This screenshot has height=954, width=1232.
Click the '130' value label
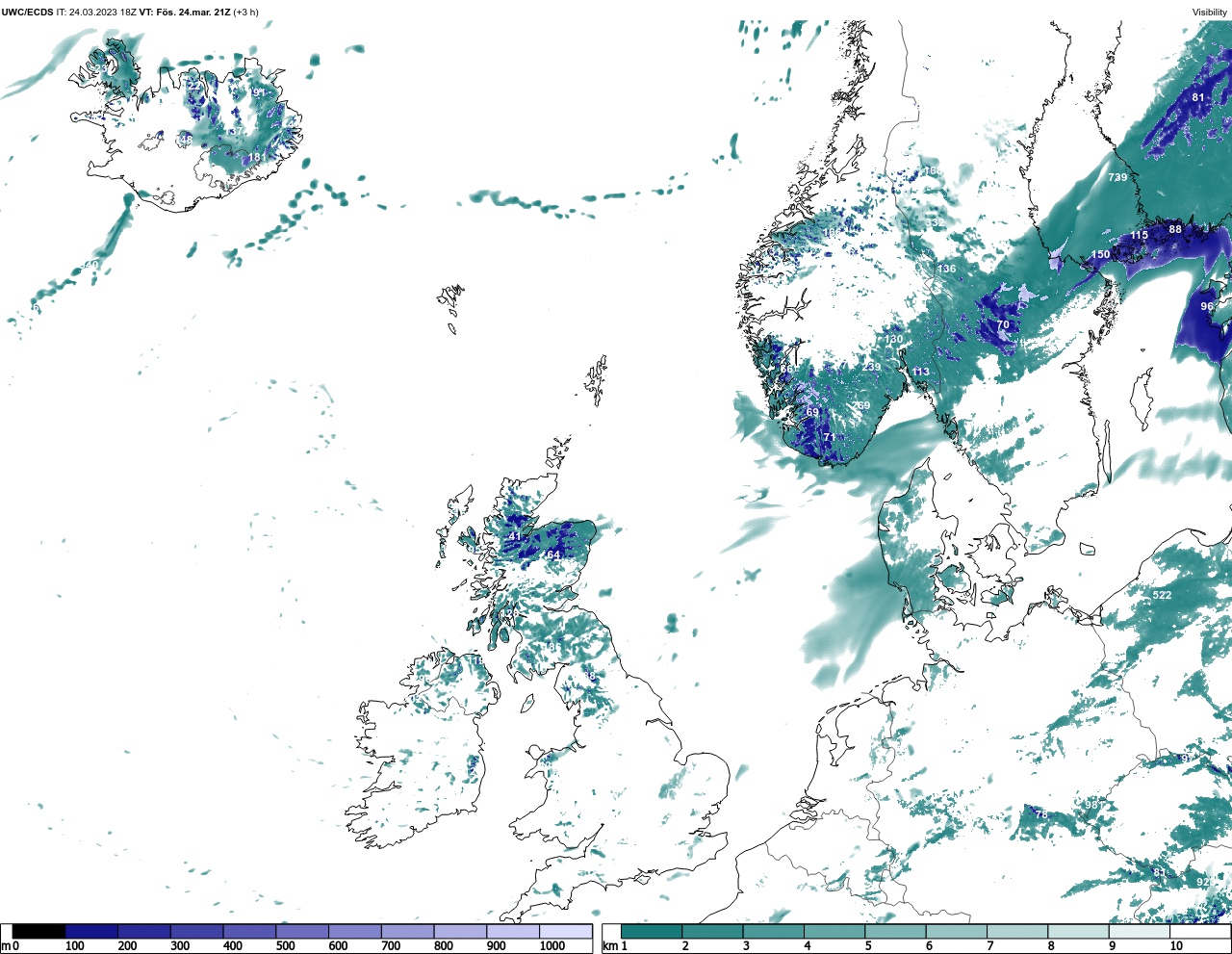(894, 339)
